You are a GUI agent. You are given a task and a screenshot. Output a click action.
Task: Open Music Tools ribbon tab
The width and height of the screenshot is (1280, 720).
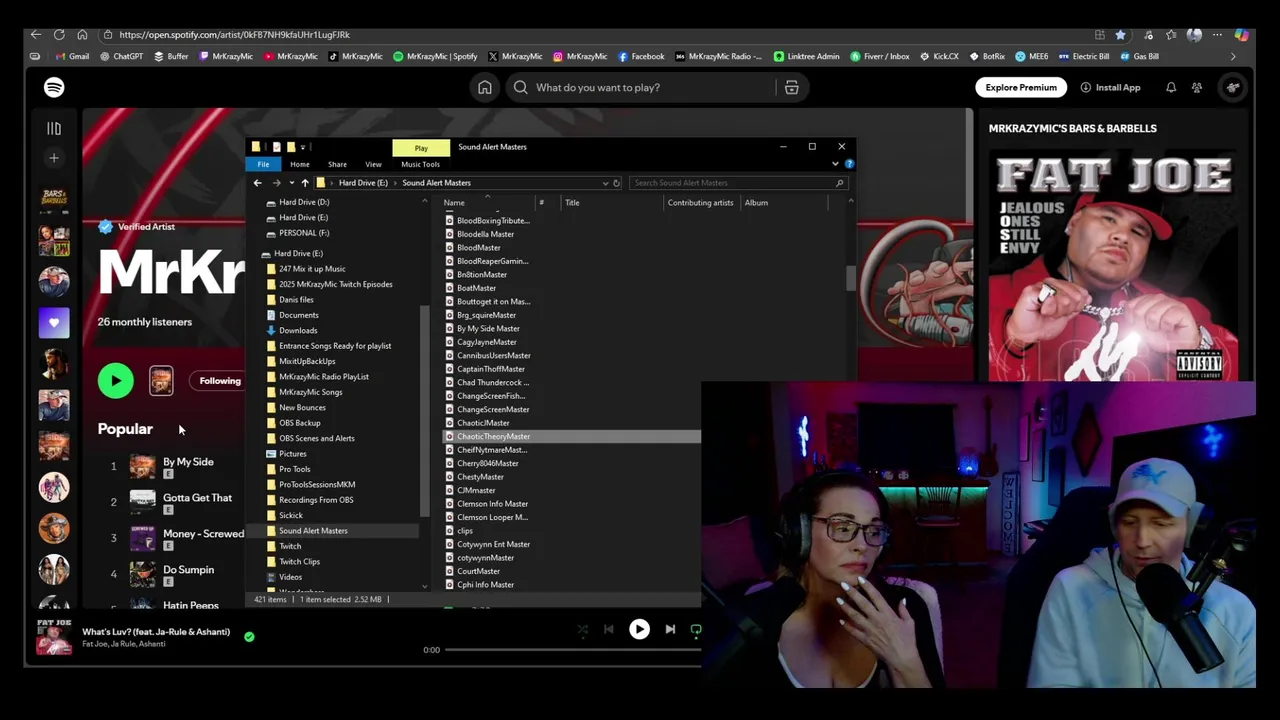(x=420, y=164)
